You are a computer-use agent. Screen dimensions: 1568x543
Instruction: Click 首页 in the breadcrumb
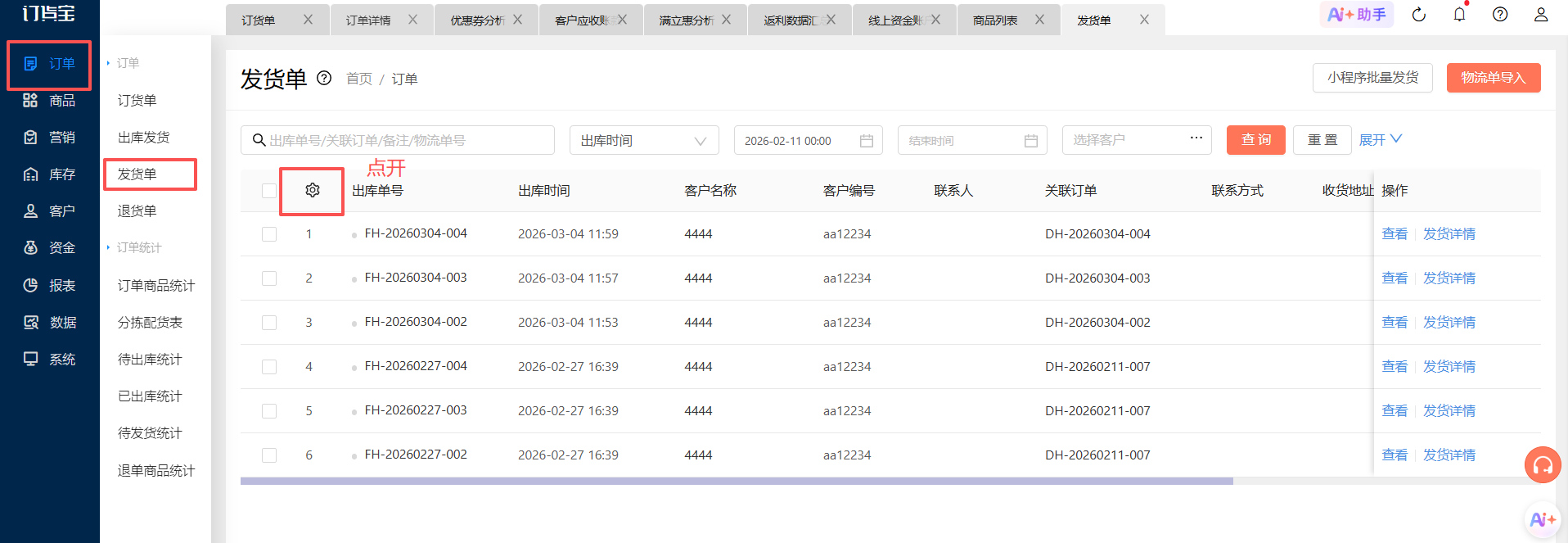(359, 79)
